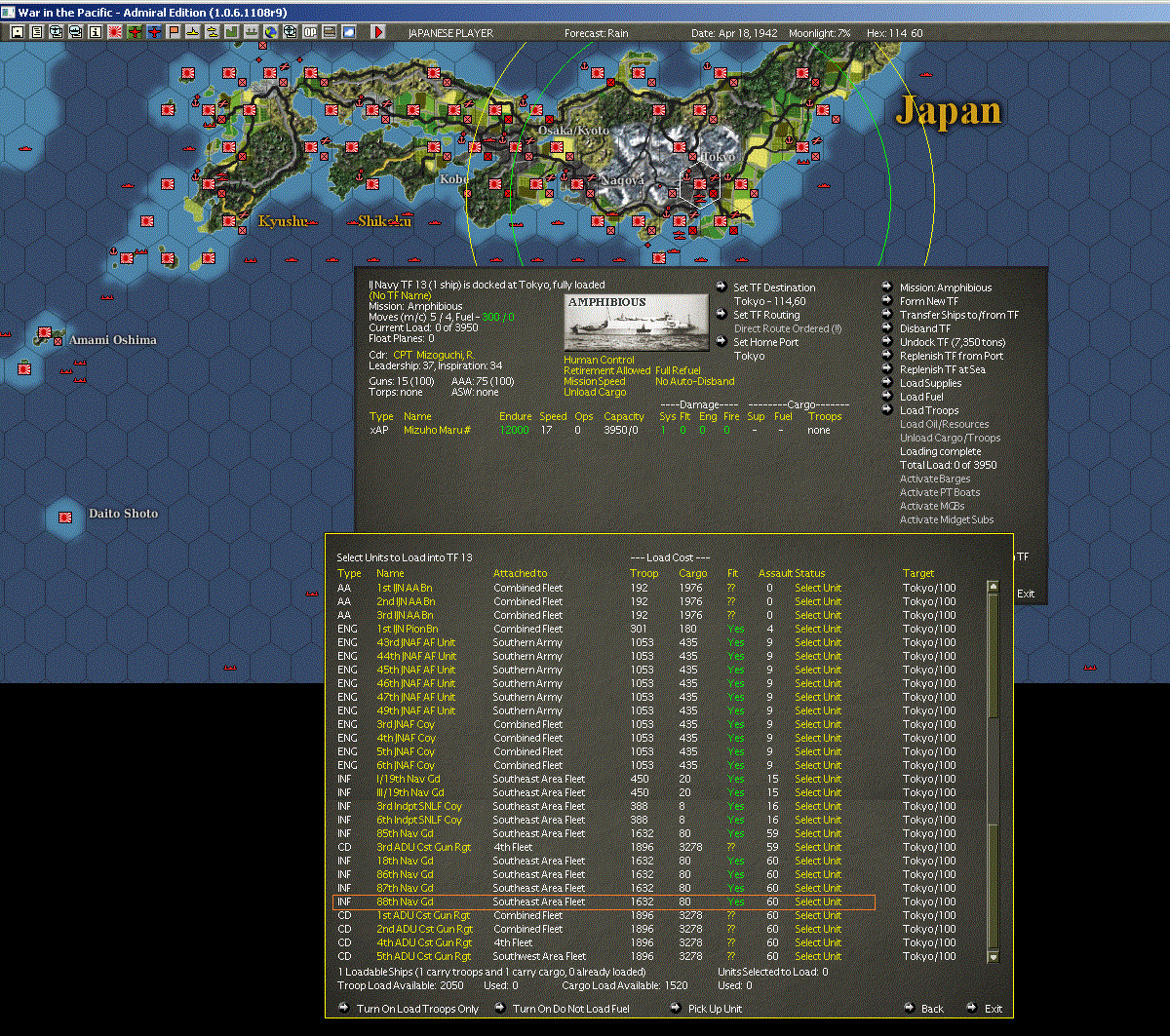Click Select Unit for 3rd Indpt SNLF Coy
Screen dimensions: 1170x1036
coord(817,806)
